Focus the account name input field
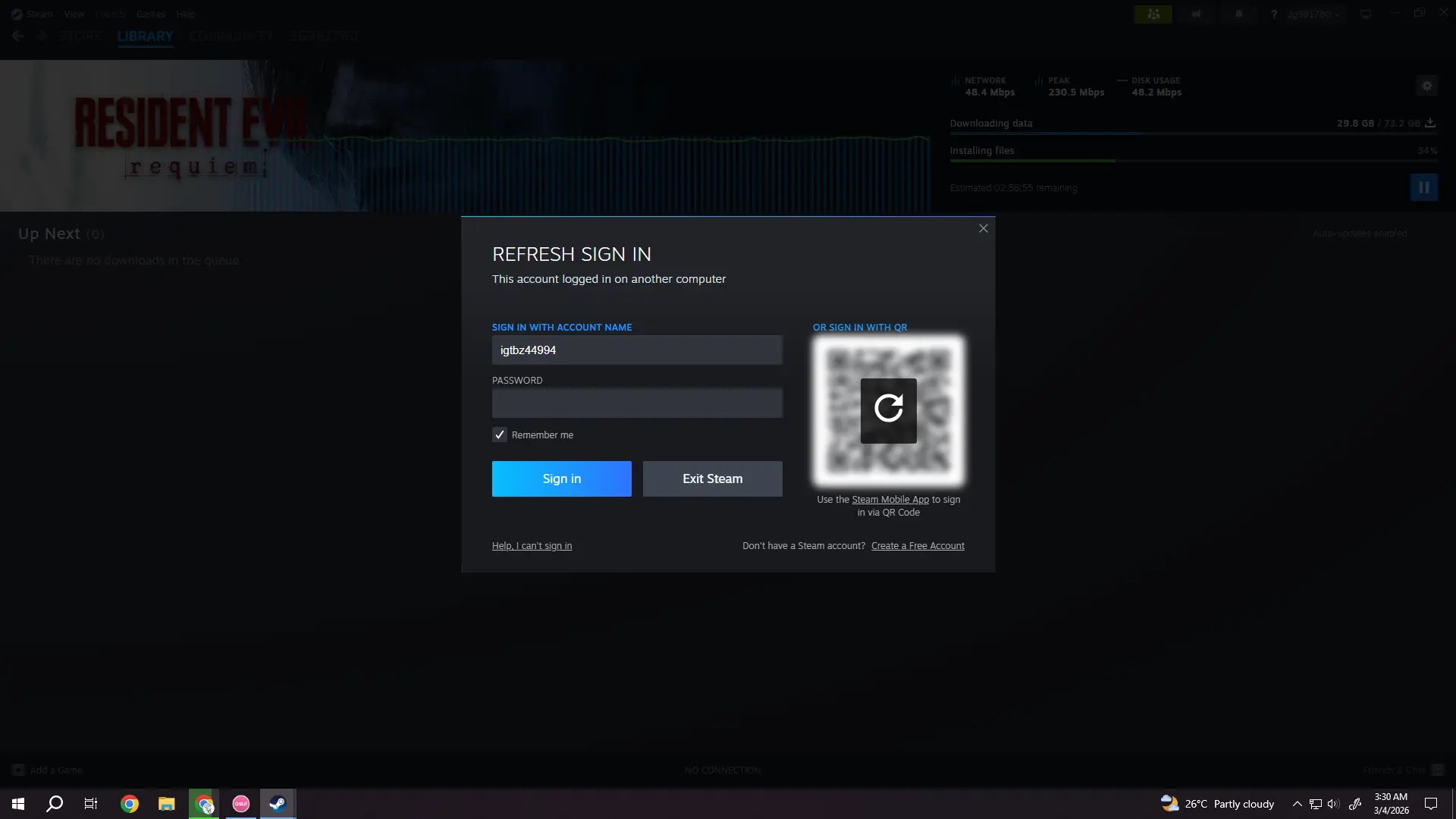Image resolution: width=1456 pixels, height=819 pixels. [x=637, y=350]
